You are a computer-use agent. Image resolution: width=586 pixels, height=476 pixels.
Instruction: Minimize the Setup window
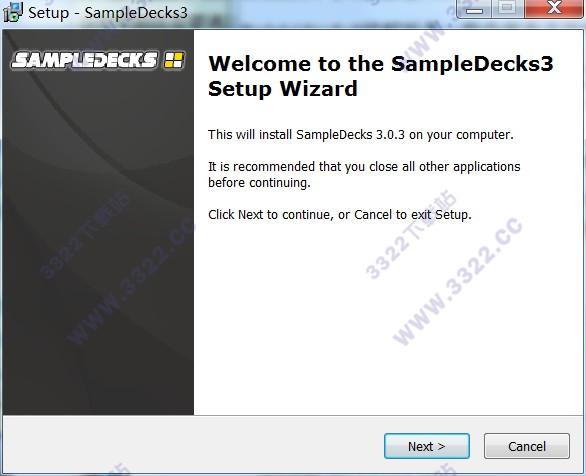click(475, 9)
